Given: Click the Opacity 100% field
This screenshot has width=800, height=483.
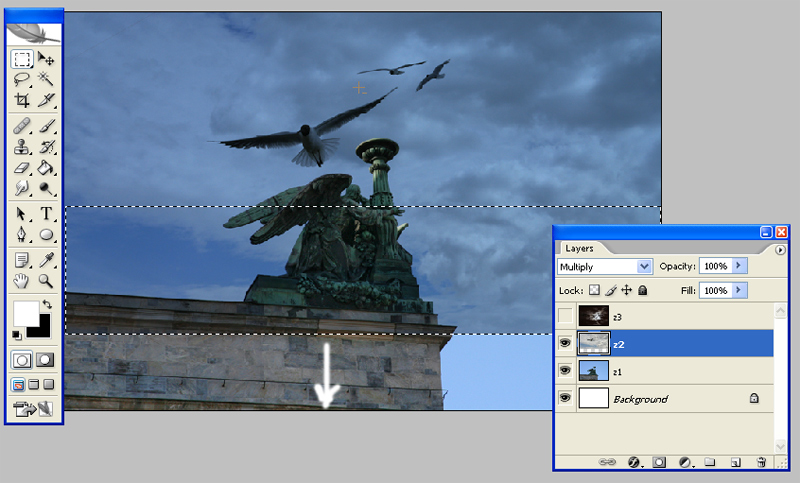Looking at the screenshot, I should pos(715,266).
